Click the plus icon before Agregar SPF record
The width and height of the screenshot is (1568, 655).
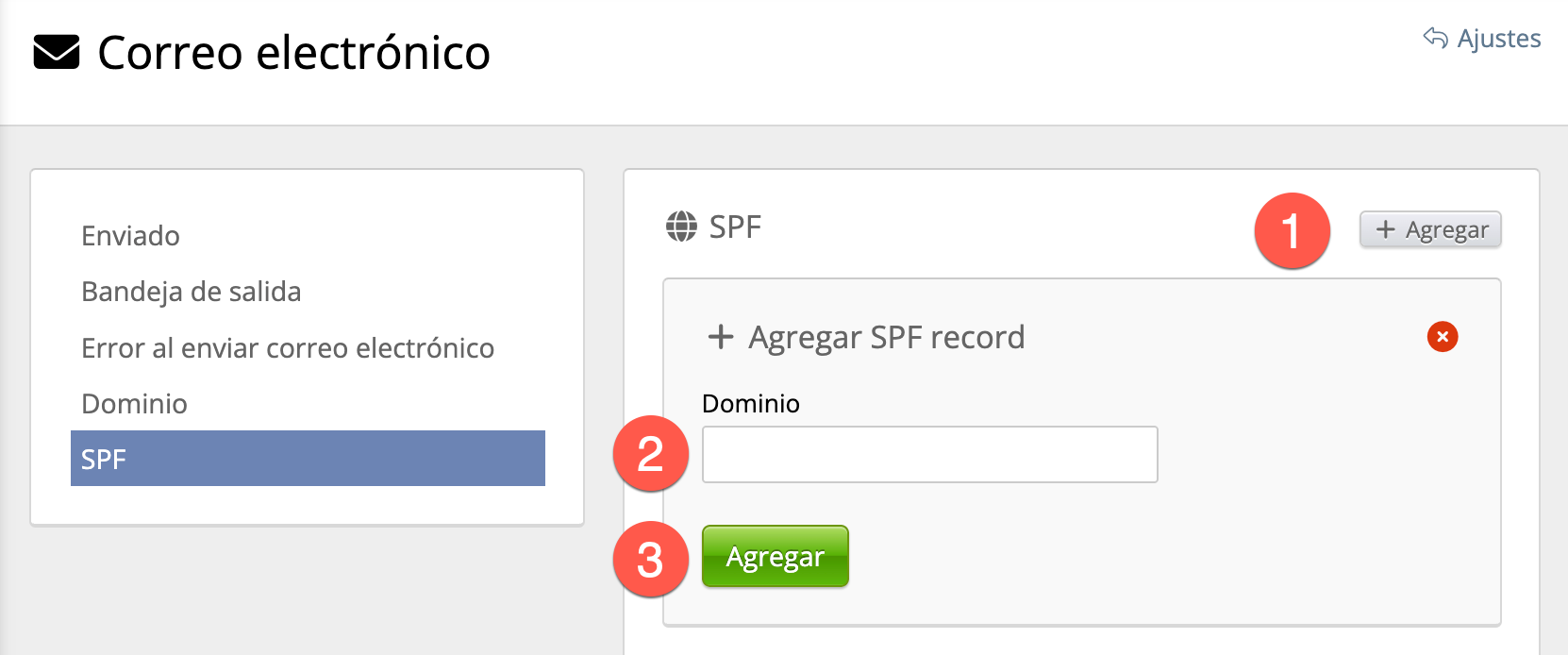pyautogui.click(x=721, y=337)
